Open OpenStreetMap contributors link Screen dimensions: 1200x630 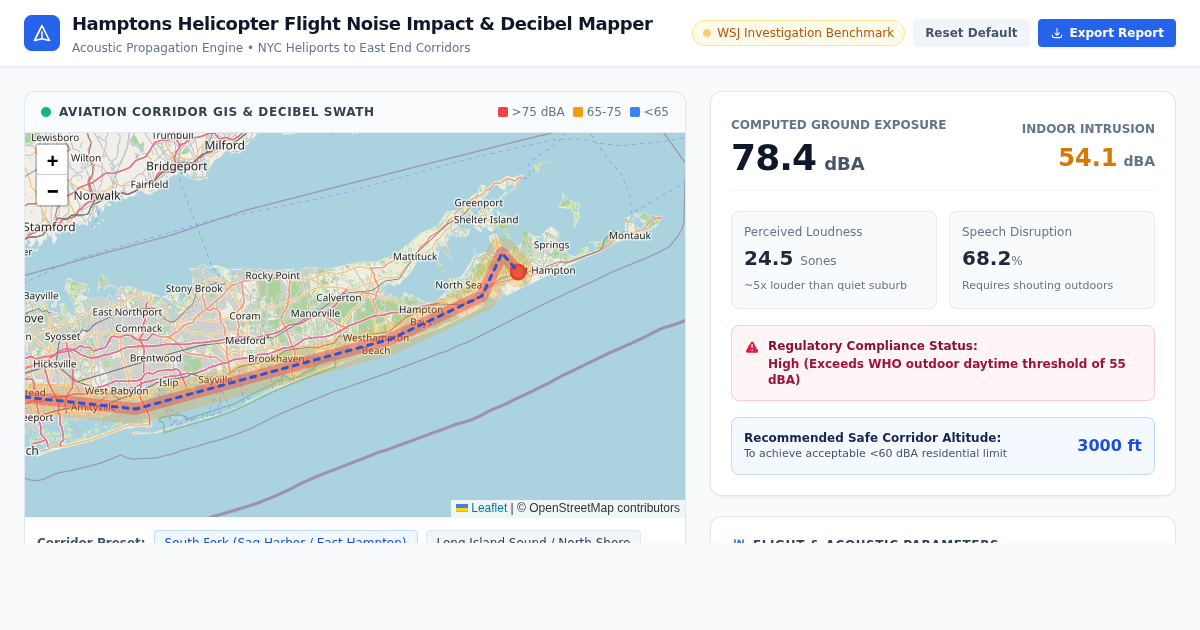(598, 508)
